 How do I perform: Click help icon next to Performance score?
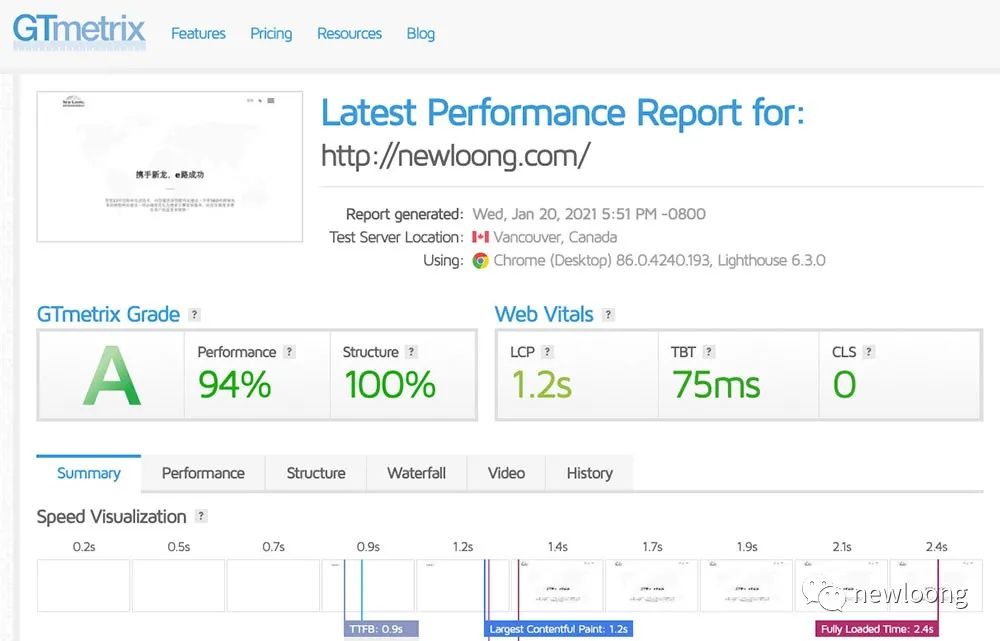click(x=289, y=352)
